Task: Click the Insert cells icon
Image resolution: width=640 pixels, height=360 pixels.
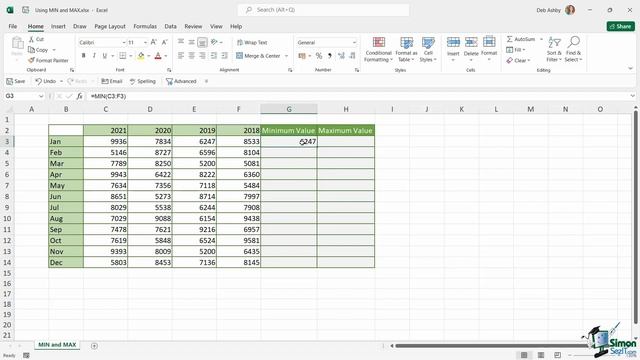Action: pos(453,42)
